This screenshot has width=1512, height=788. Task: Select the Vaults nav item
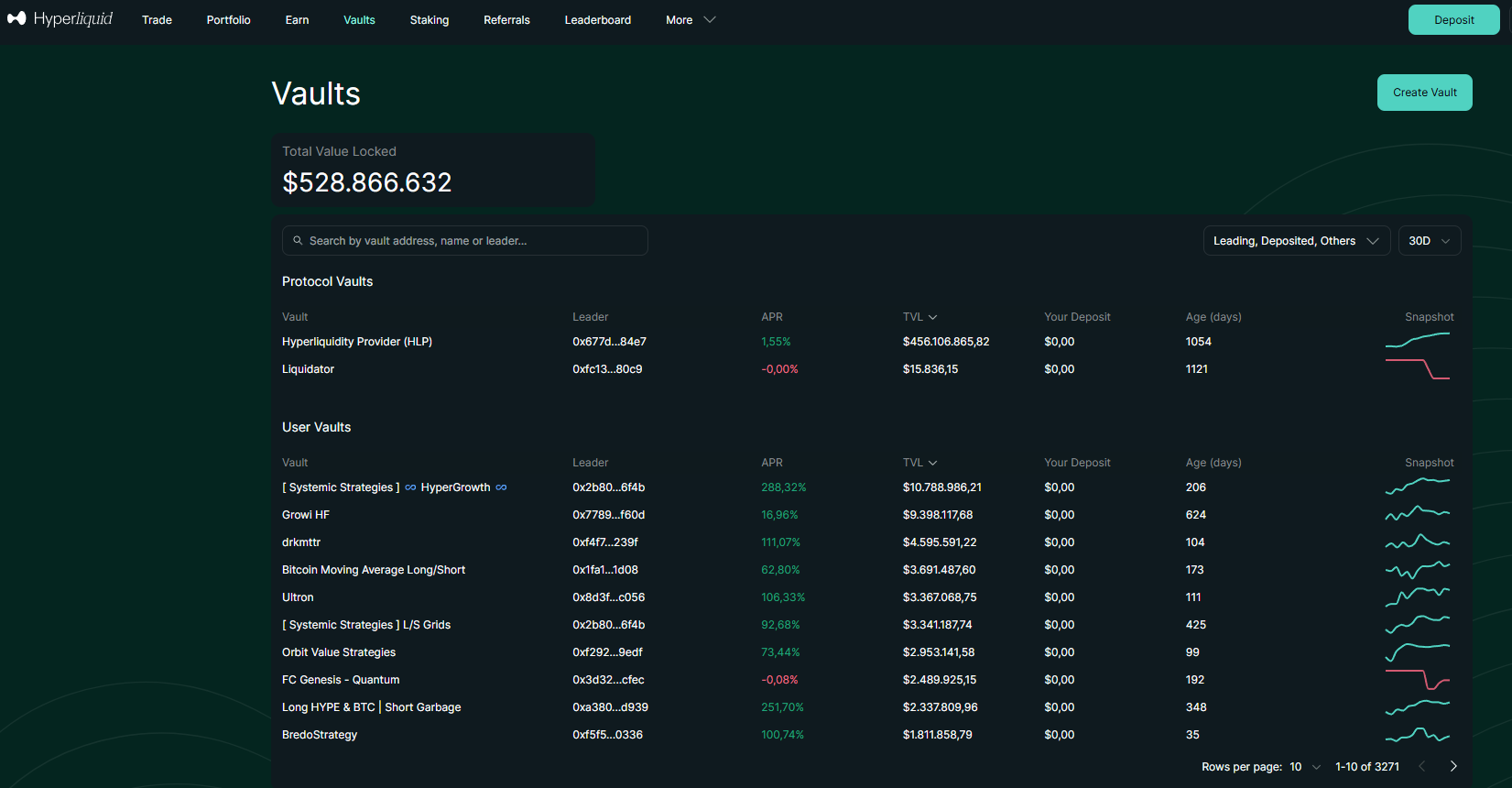360,20
